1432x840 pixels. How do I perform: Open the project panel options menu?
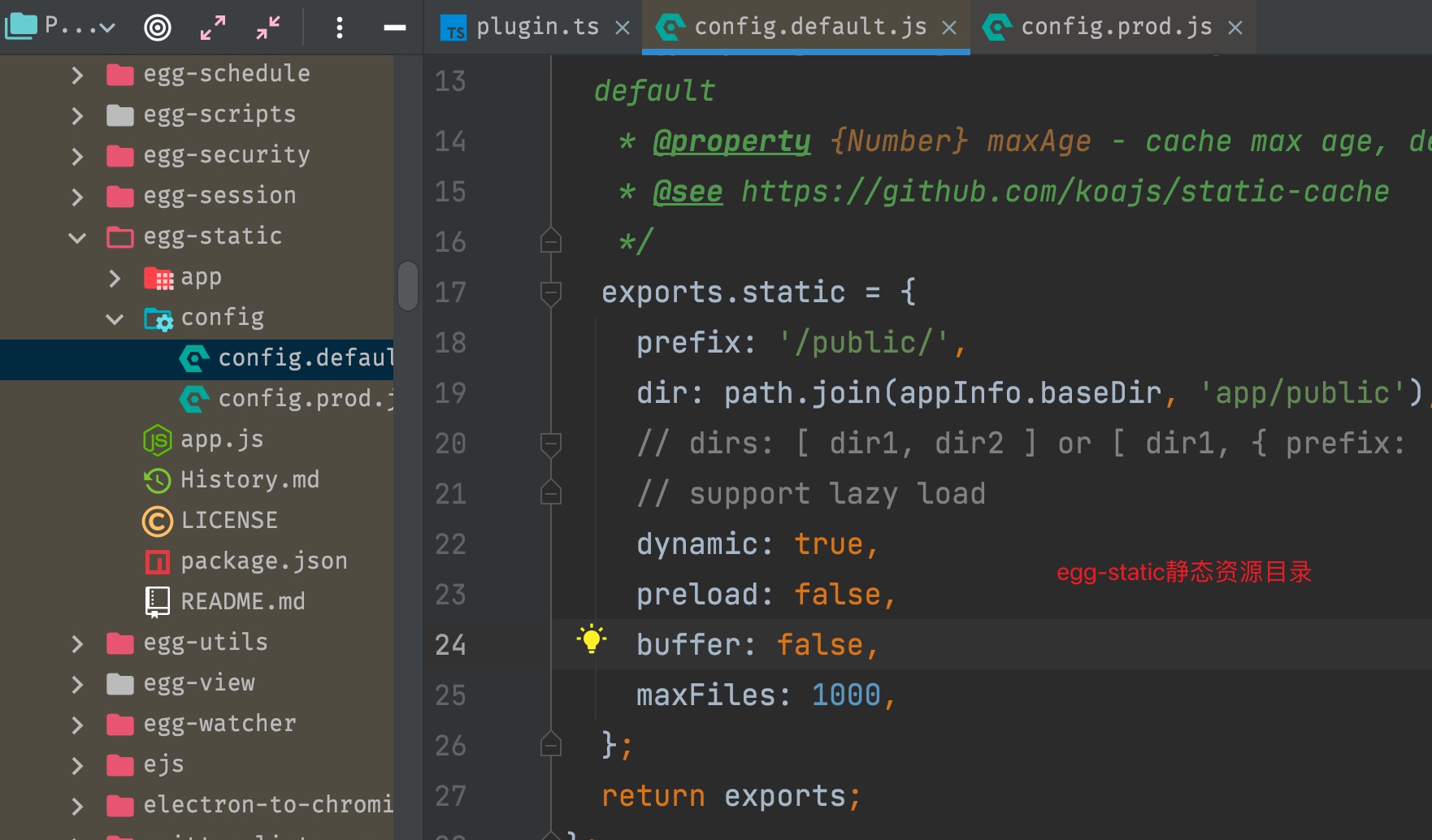point(340,28)
